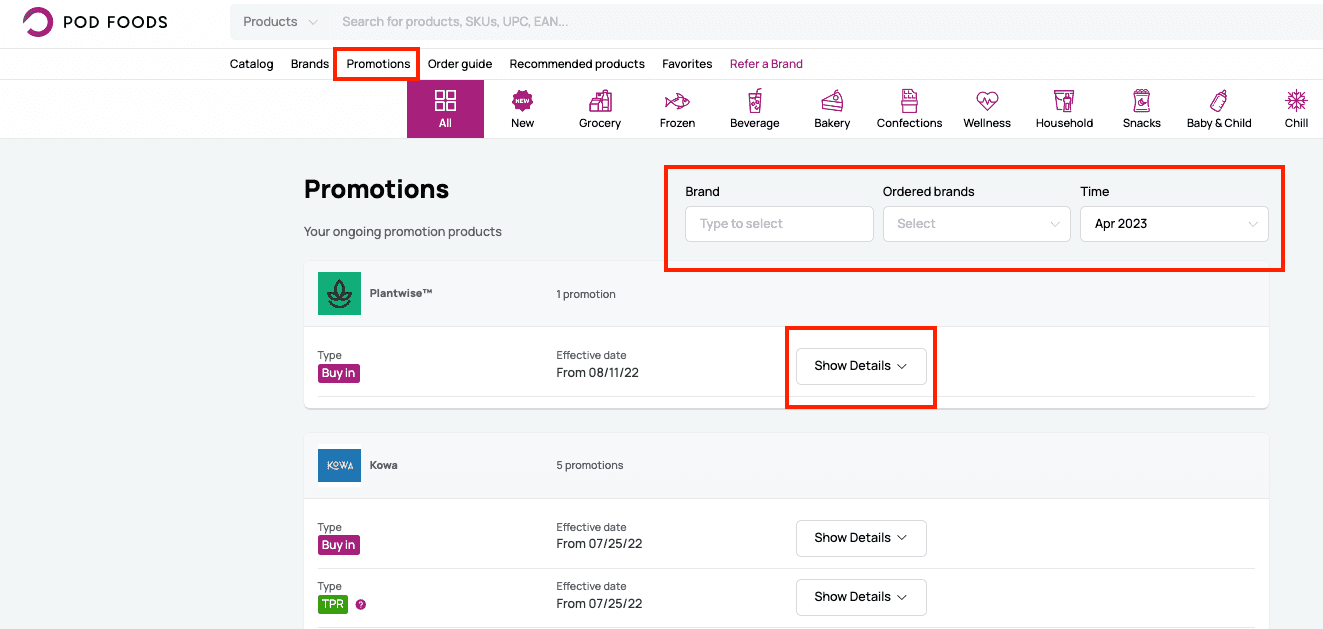1323x629 pixels.
Task: Click the '1 promotion' count text
Action: tap(586, 295)
